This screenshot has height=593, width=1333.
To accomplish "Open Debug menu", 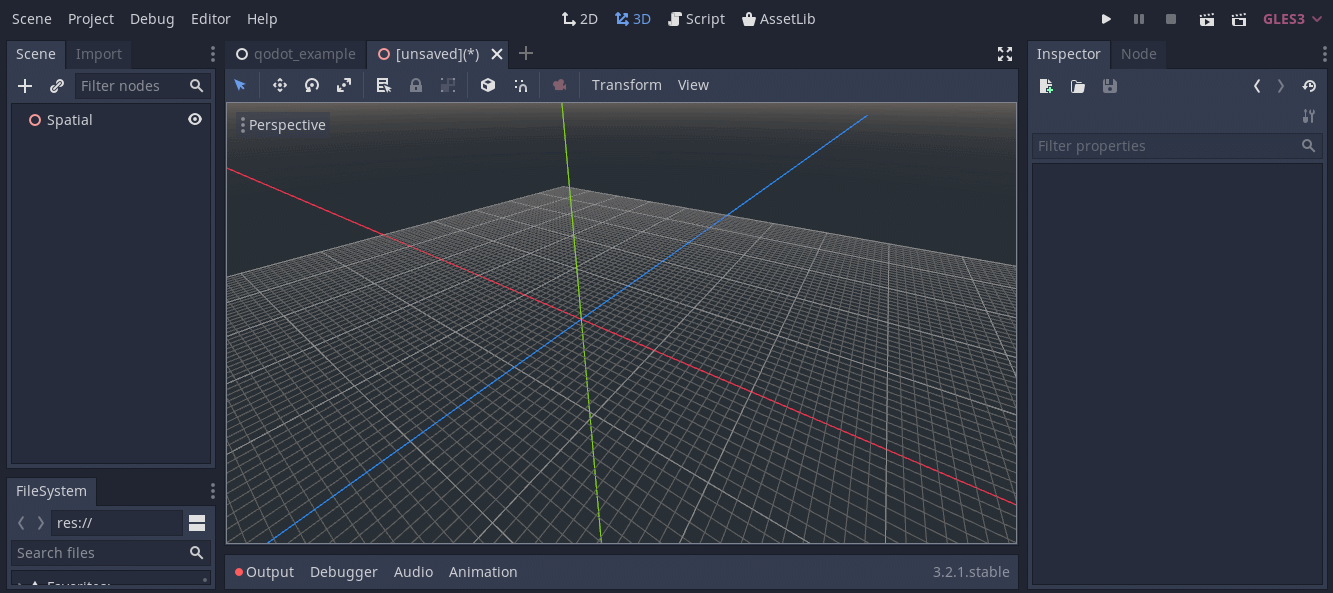I will tap(152, 19).
